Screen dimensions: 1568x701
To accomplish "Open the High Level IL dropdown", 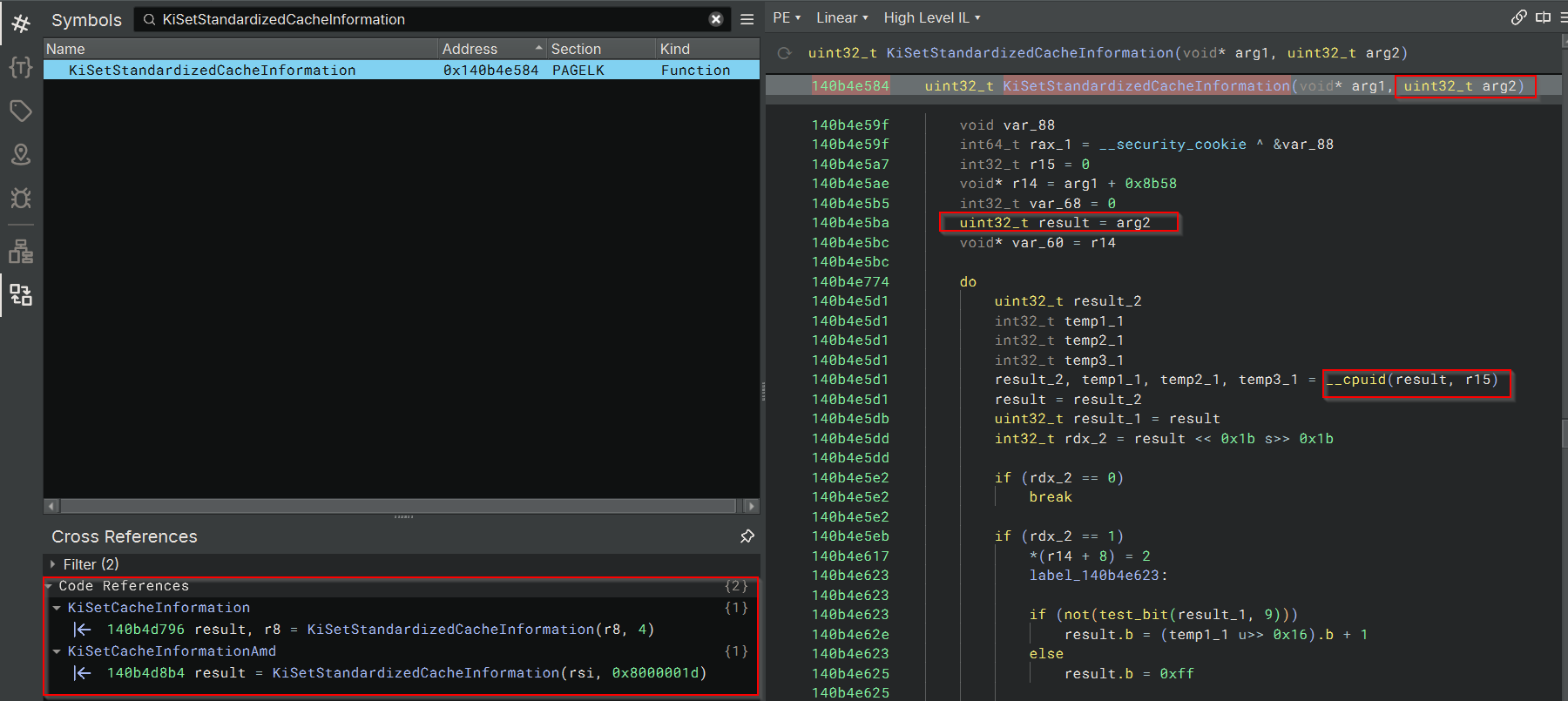I will pos(931,17).
